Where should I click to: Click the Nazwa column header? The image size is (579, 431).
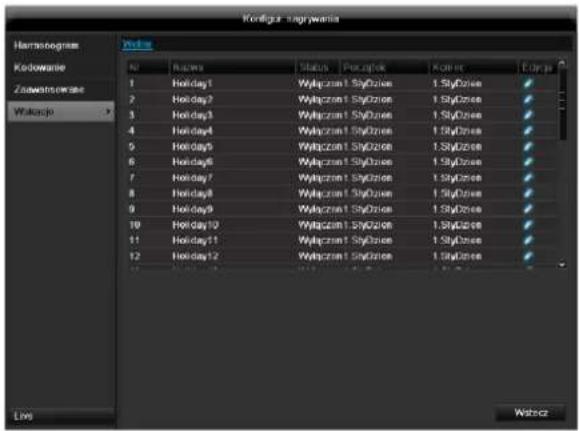pyautogui.click(x=232, y=68)
